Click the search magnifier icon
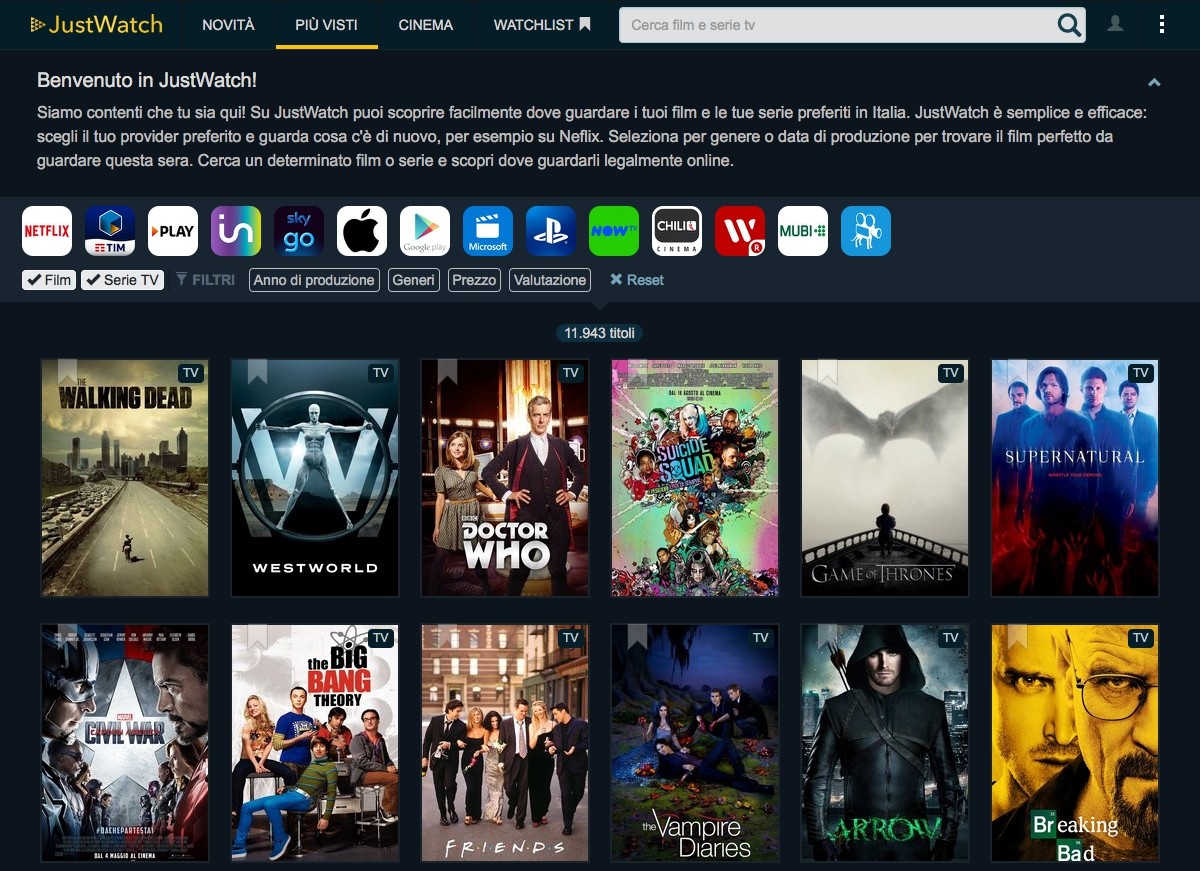The width and height of the screenshot is (1200, 871). [1069, 25]
